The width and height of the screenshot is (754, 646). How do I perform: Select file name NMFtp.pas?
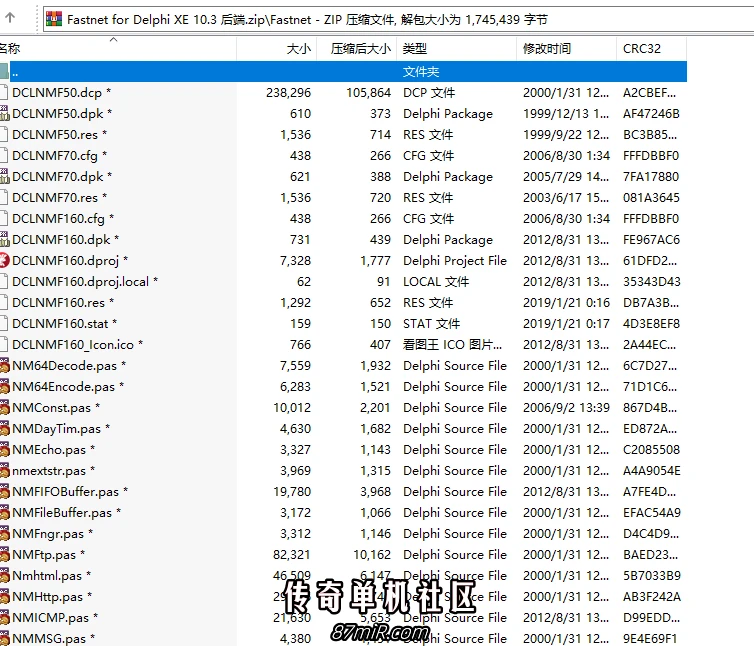click(x=49, y=555)
